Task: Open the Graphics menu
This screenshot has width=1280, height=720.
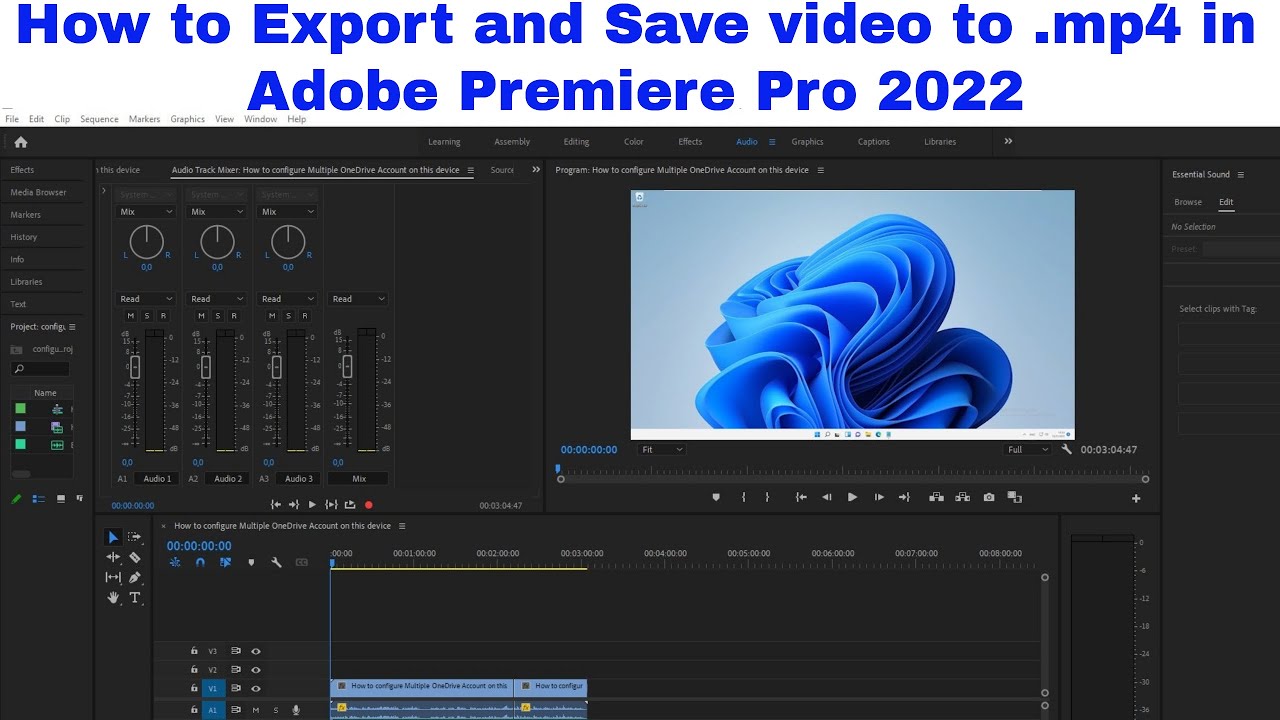Action: (187, 119)
